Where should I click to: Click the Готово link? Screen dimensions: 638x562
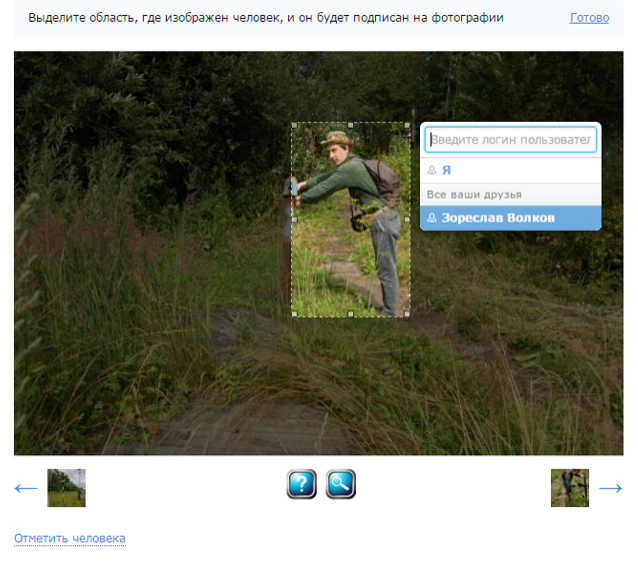[x=589, y=18]
